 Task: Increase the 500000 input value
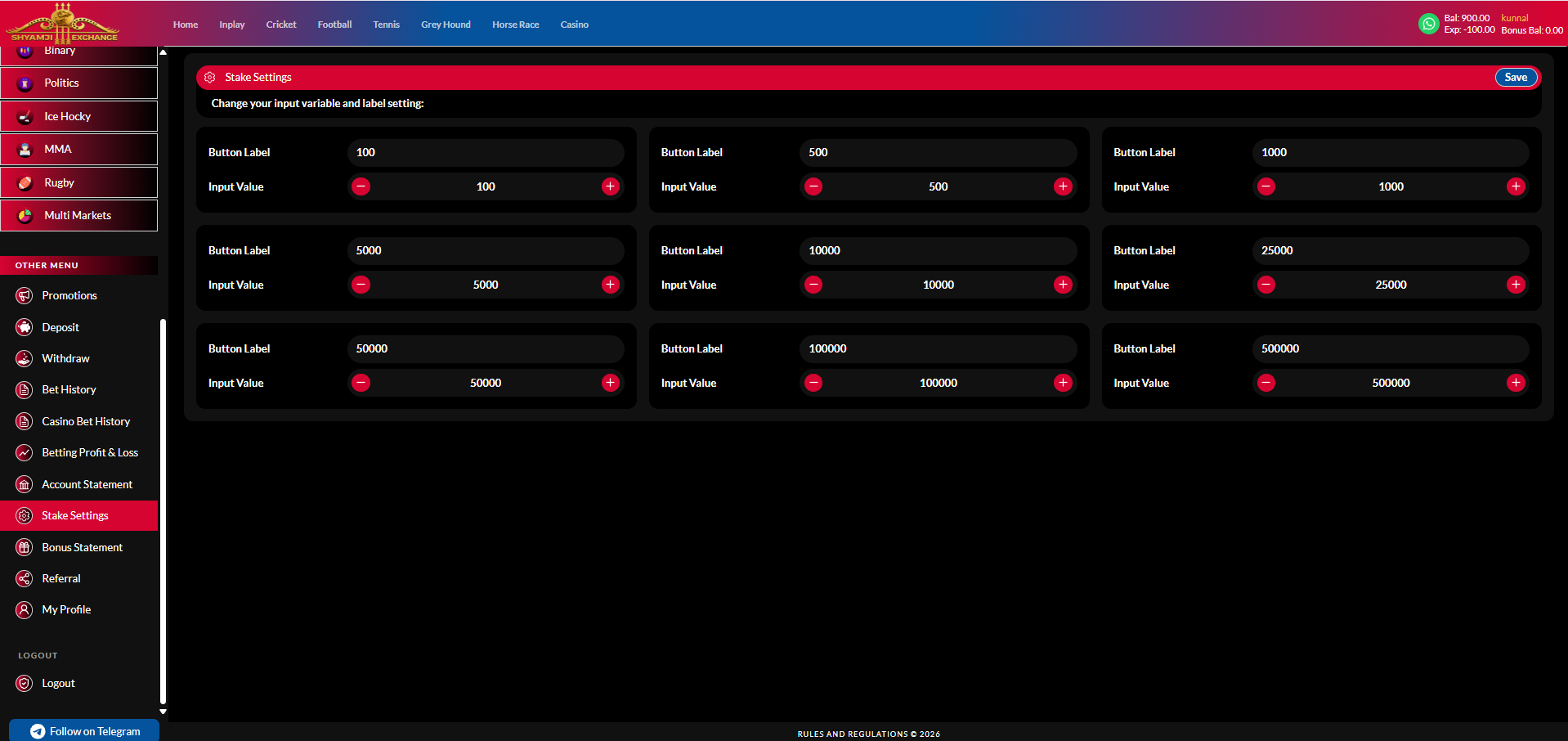click(x=1516, y=383)
